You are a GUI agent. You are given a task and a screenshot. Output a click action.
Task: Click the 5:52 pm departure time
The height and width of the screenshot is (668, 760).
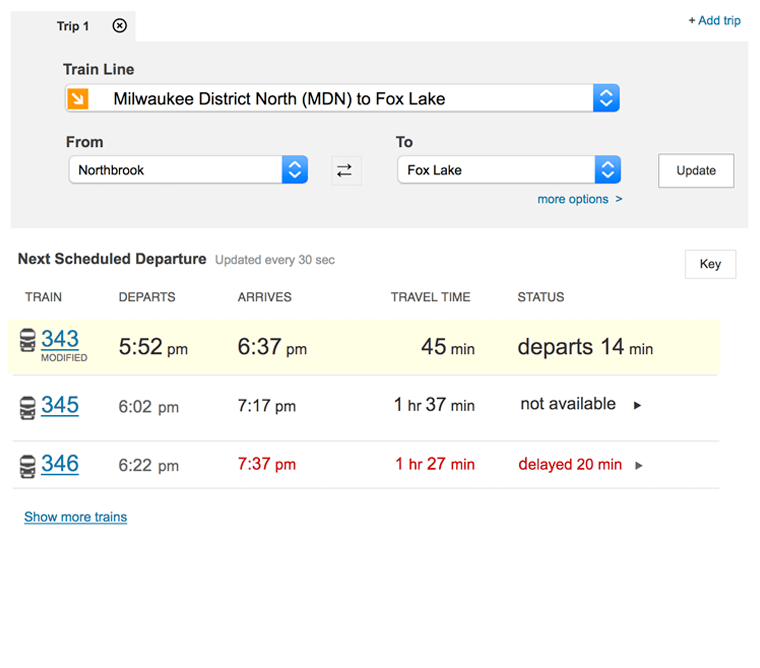click(x=153, y=347)
